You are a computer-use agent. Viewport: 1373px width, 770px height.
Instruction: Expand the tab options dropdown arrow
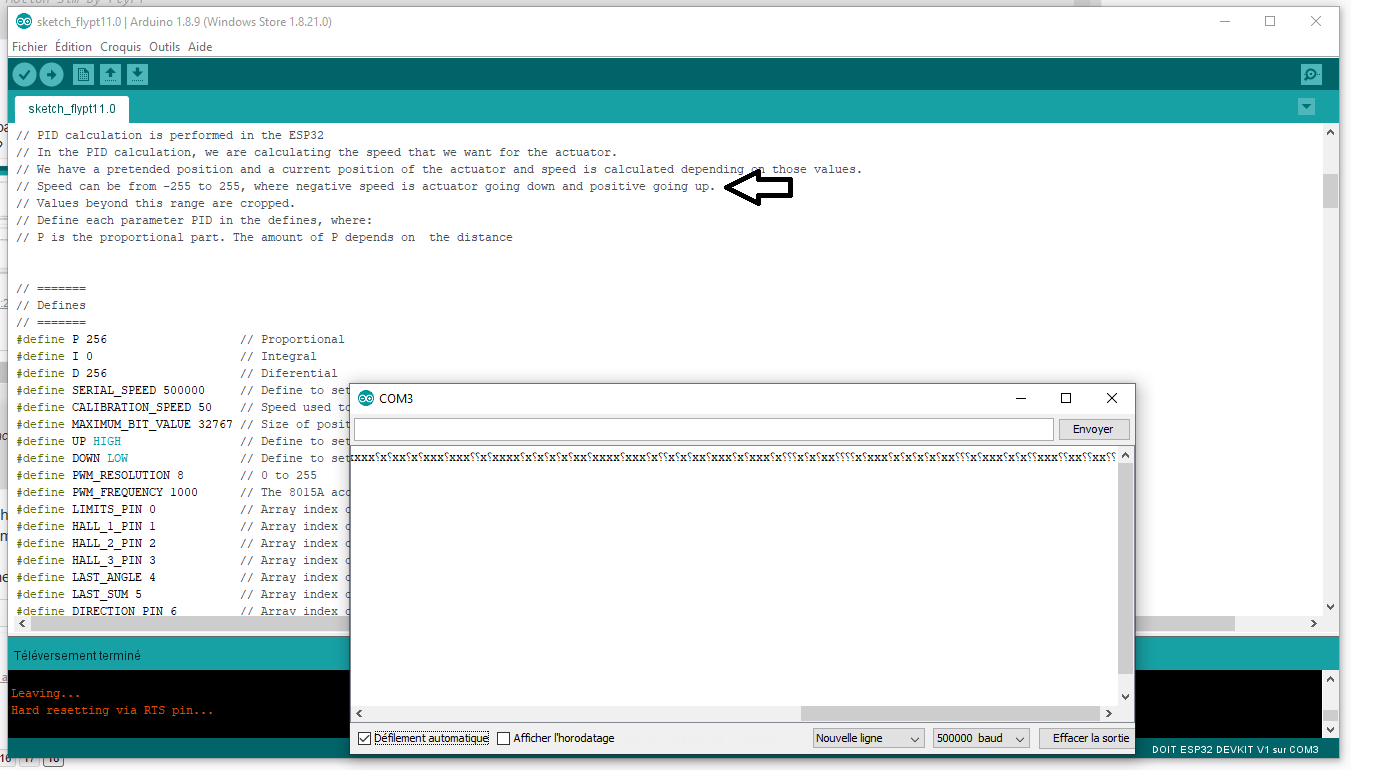1305,107
